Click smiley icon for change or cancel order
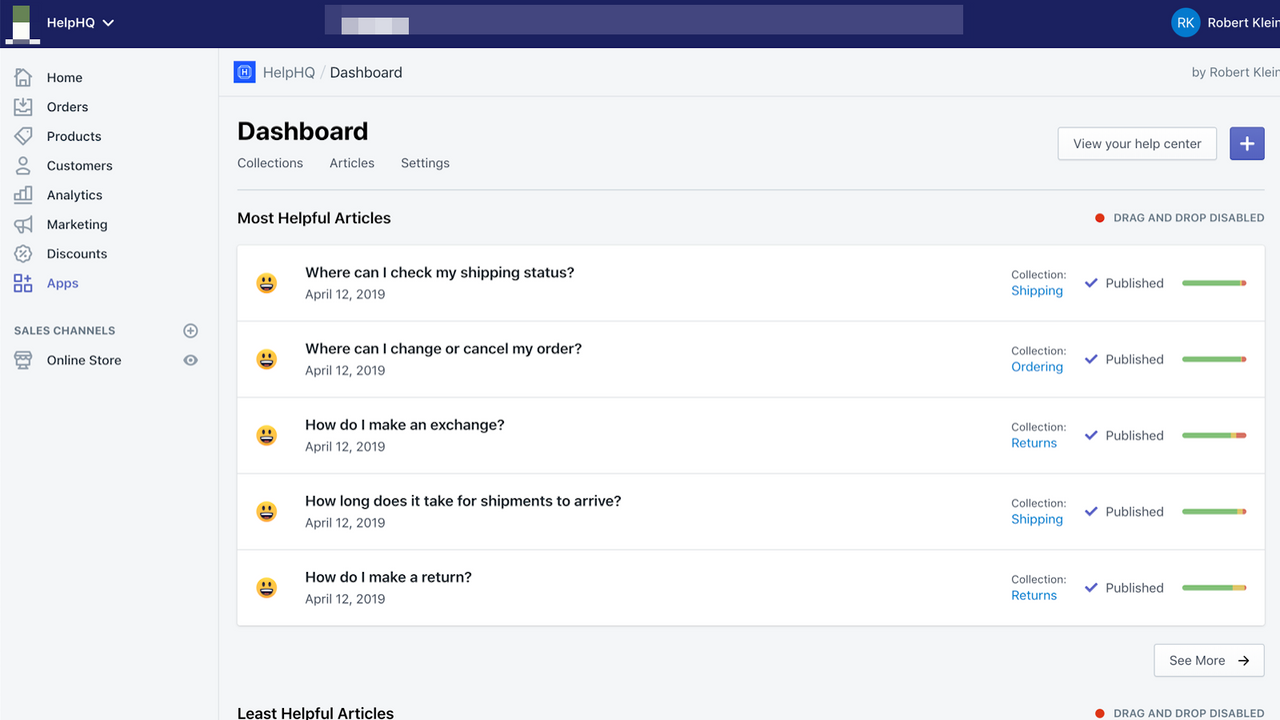This screenshot has height=720, width=1280. click(x=266, y=359)
